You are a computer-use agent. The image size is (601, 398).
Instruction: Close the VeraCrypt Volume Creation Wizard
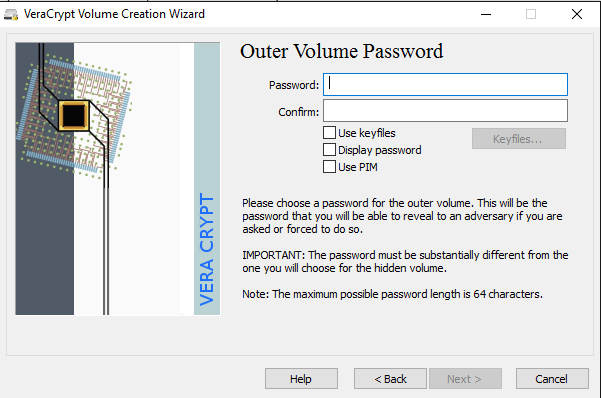click(x=577, y=15)
